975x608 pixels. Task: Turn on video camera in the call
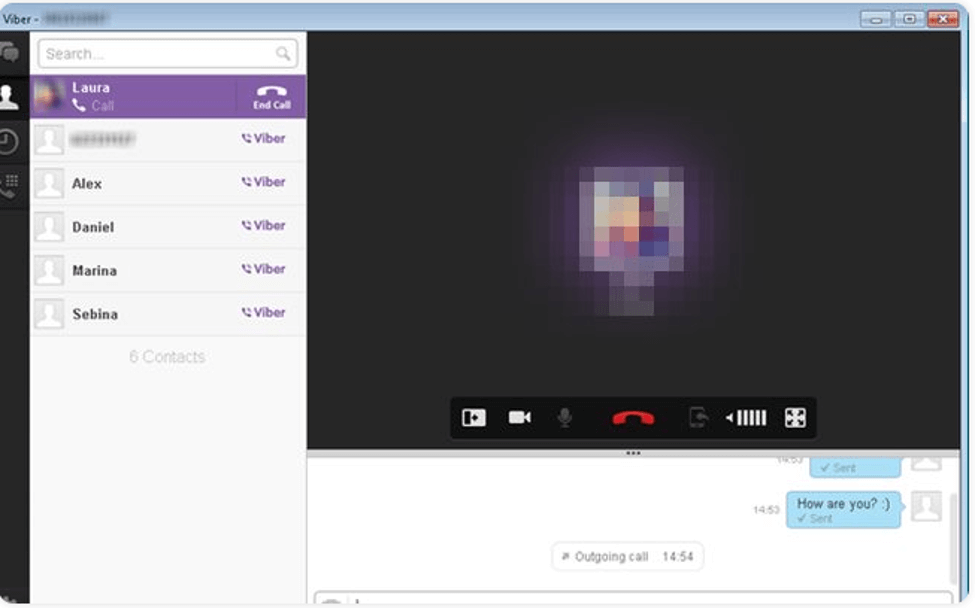[520, 417]
